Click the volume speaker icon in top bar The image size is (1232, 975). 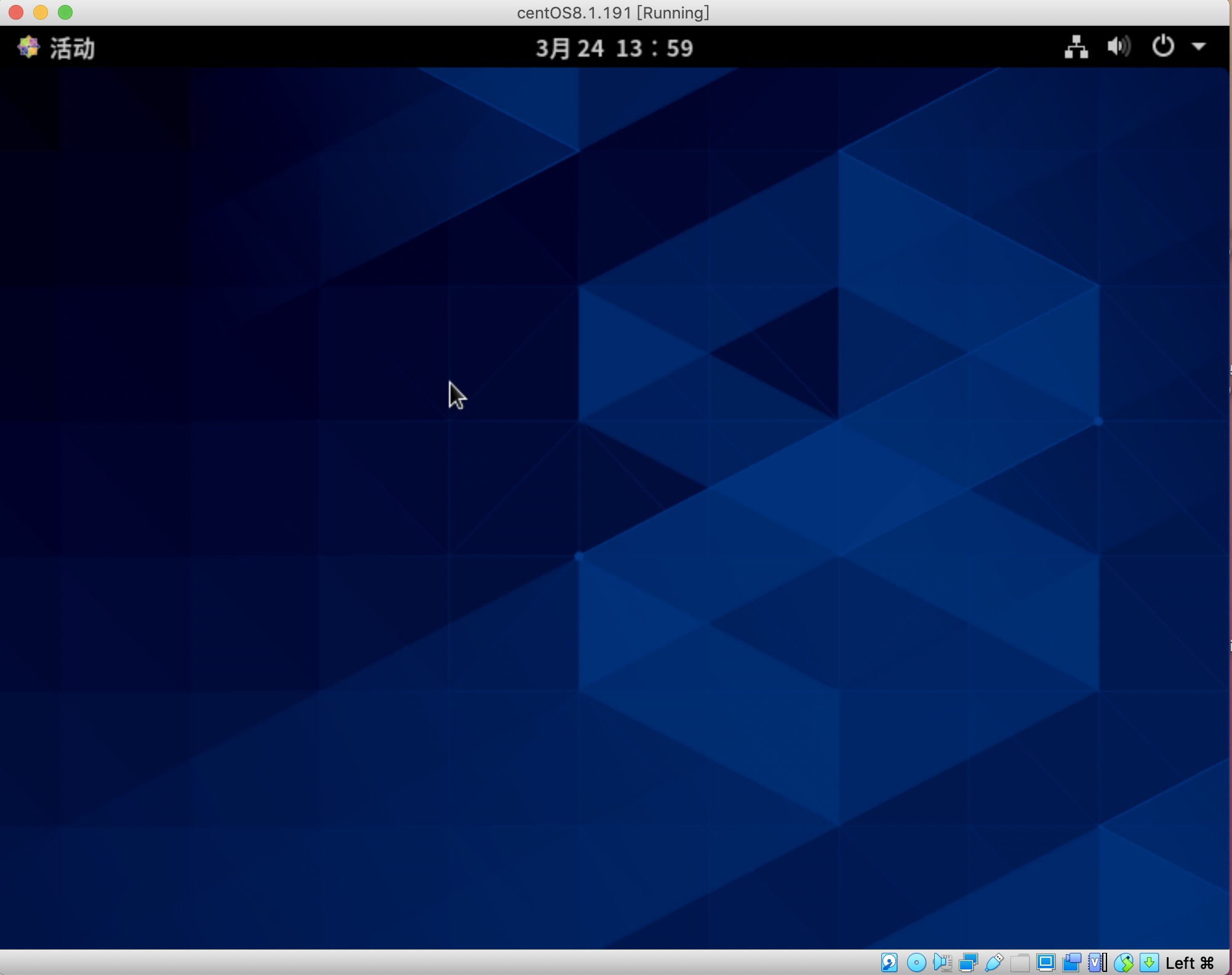click(1119, 47)
